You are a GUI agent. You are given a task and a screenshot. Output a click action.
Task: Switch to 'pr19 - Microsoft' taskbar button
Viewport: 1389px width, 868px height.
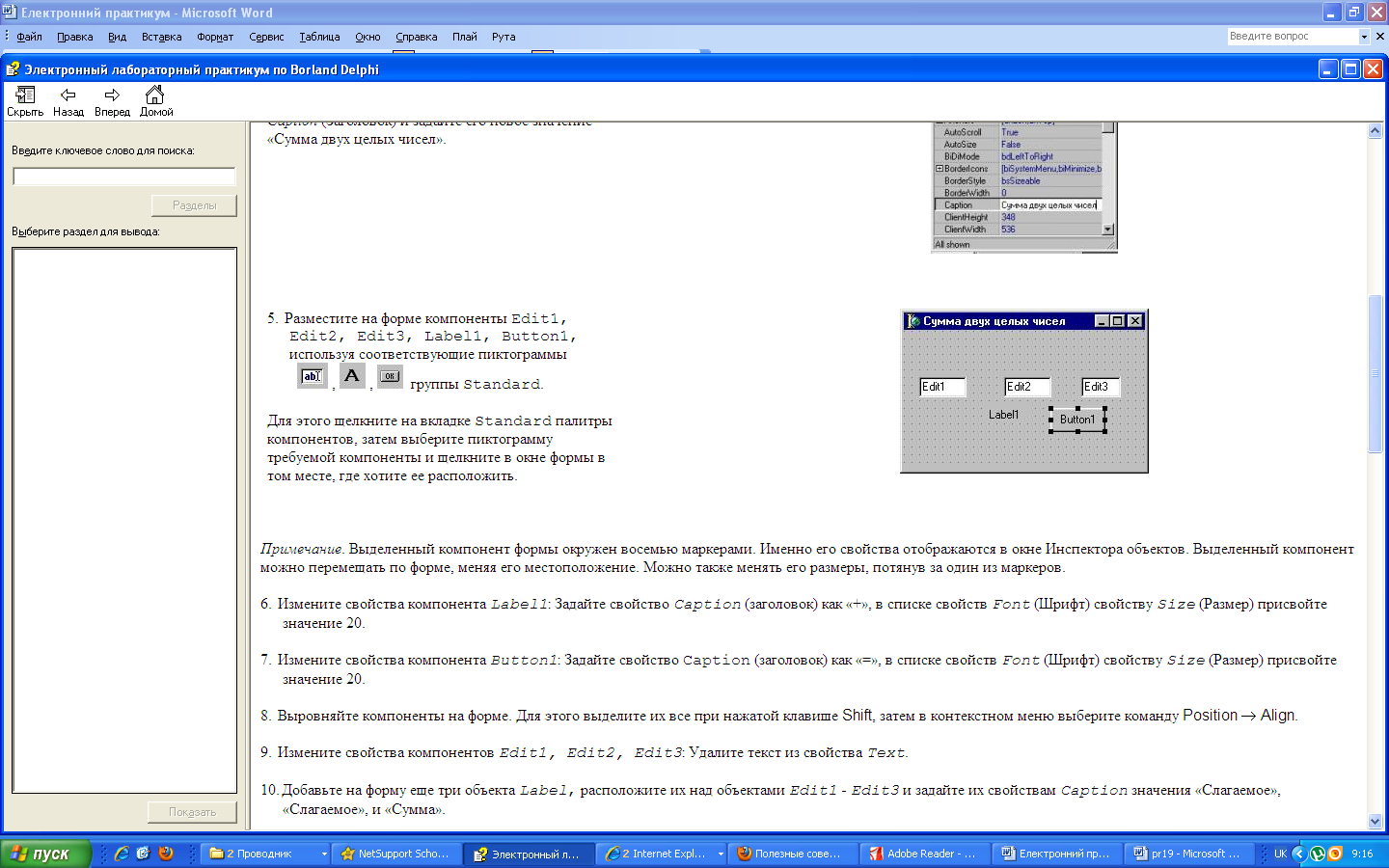[1188, 854]
